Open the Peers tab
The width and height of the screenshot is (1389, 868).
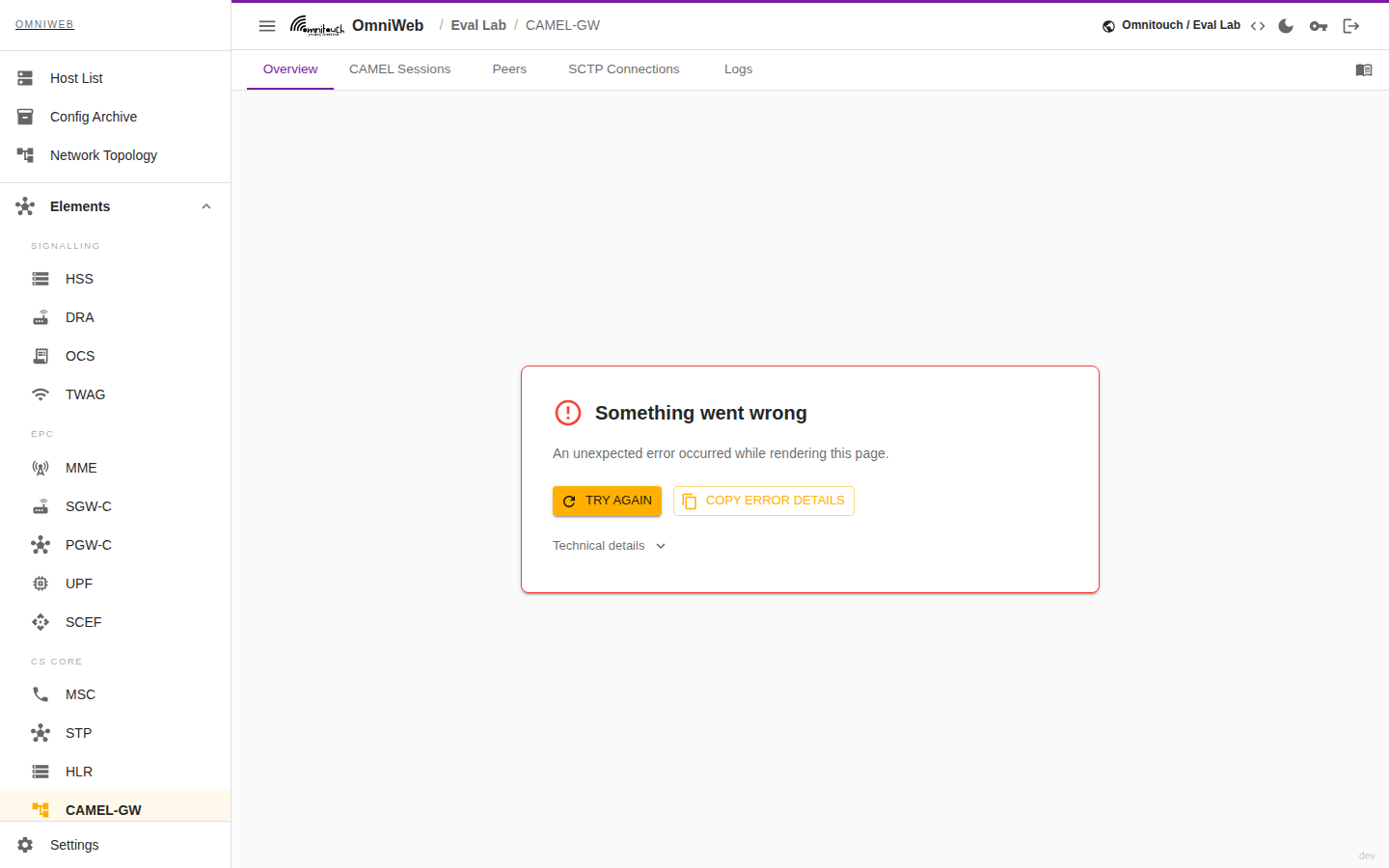point(509,69)
